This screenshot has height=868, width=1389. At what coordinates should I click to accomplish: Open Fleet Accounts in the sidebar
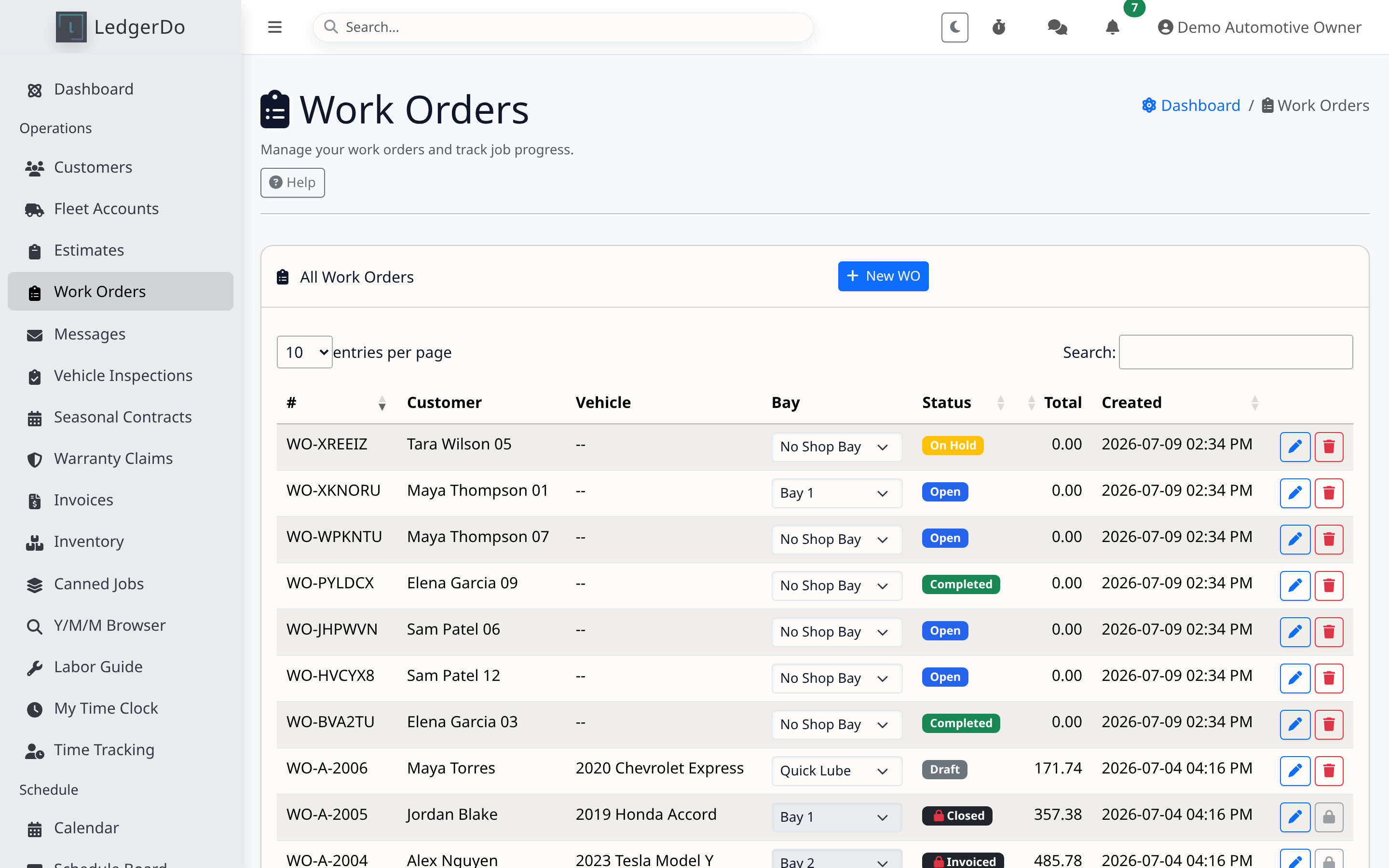tap(121, 208)
